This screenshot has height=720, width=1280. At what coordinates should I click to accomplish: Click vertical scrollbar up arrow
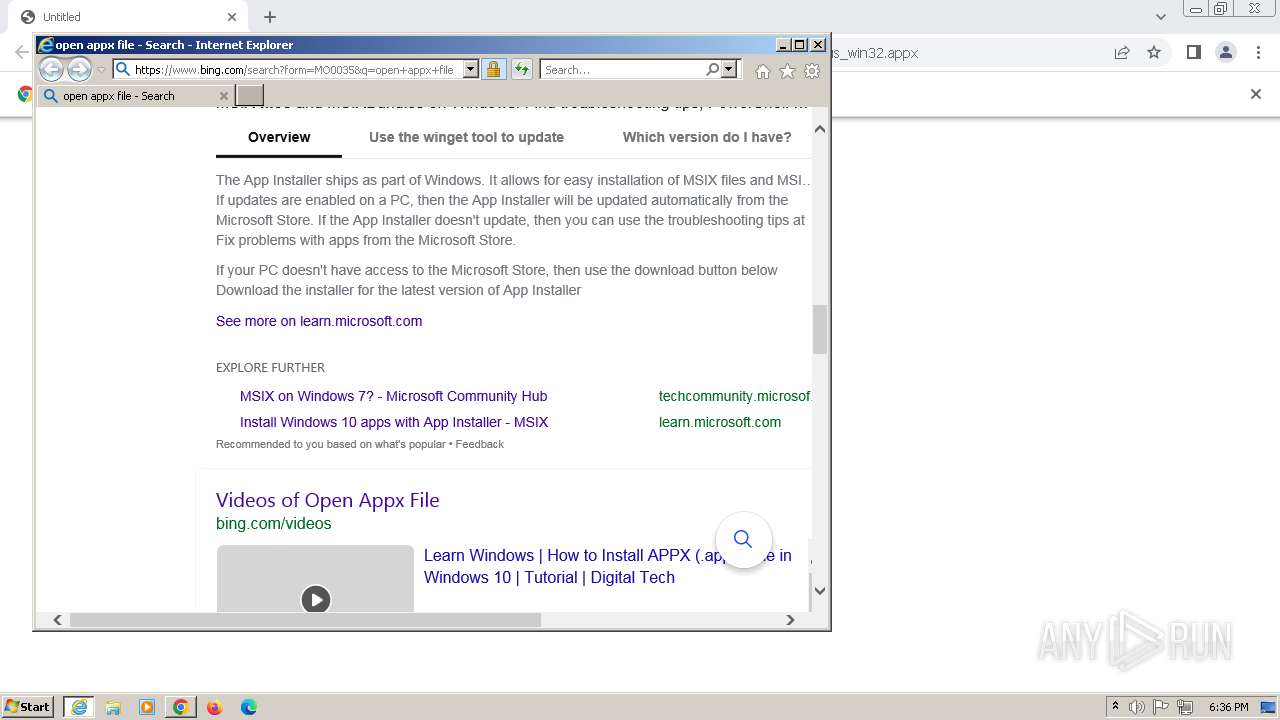click(x=820, y=129)
